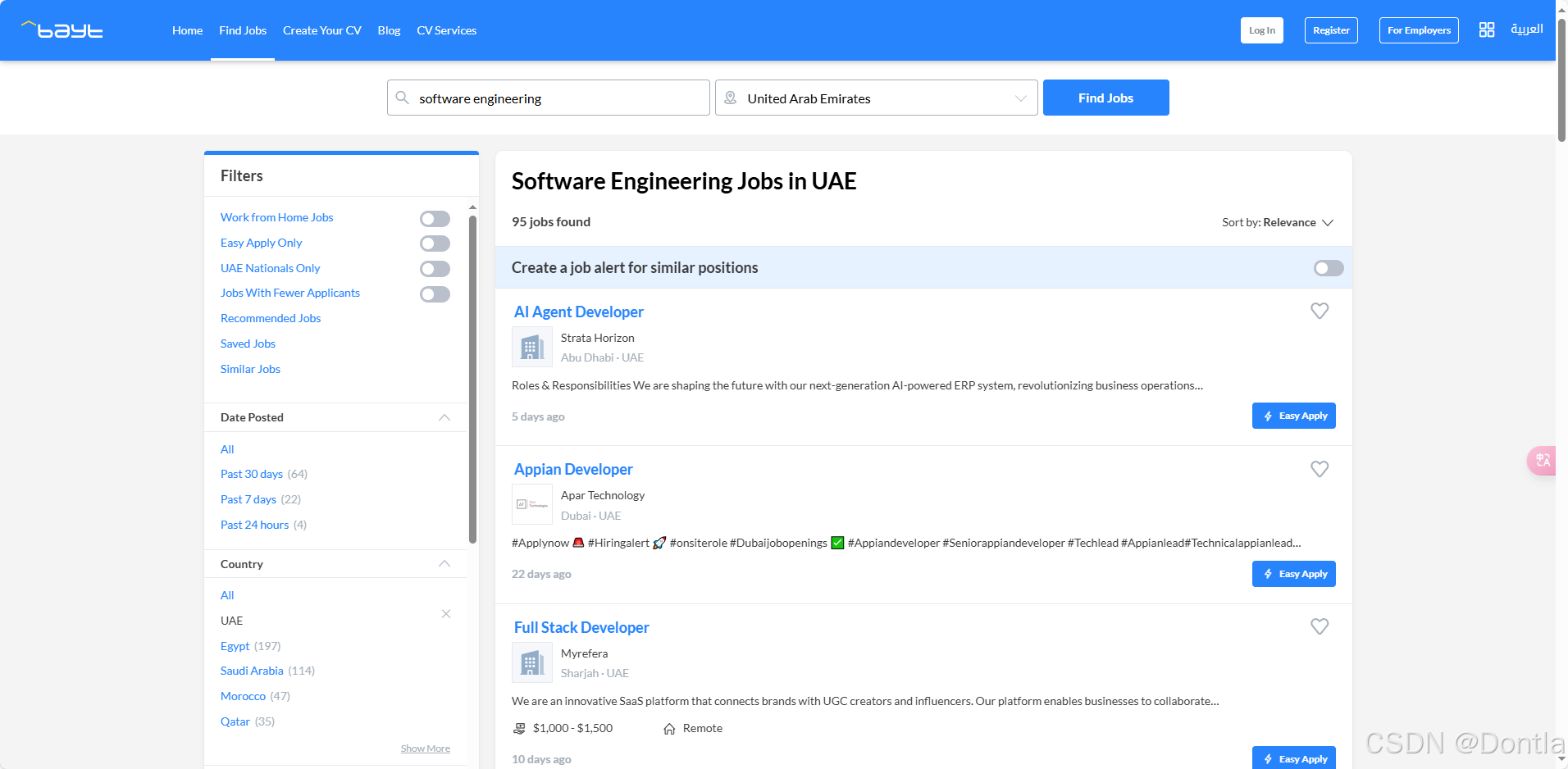Screen dimensions: 1568x769
Task: Easy Apply to Appian Developer
Action: coord(1294,574)
